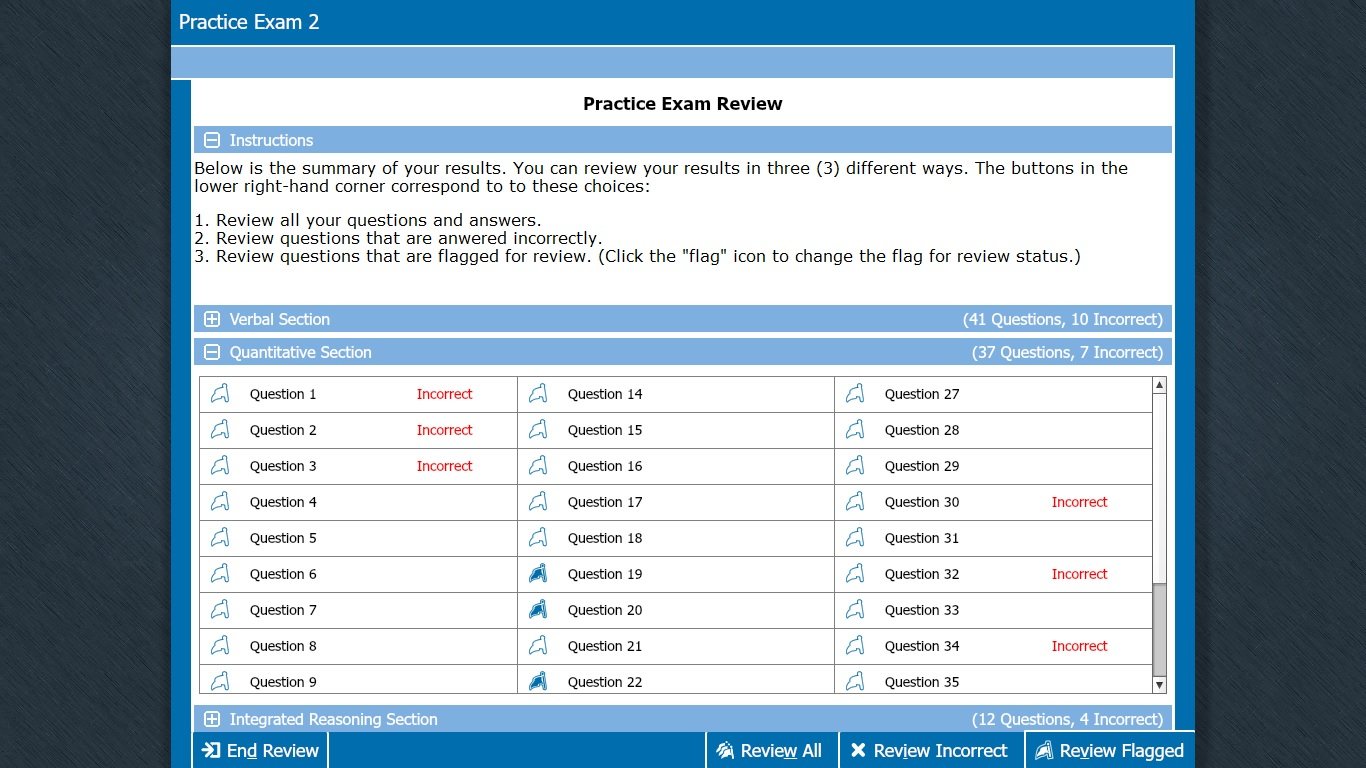The height and width of the screenshot is (768, 1366).
Task: Flag Question 18 for review
Action: click(x=538, y=538)
